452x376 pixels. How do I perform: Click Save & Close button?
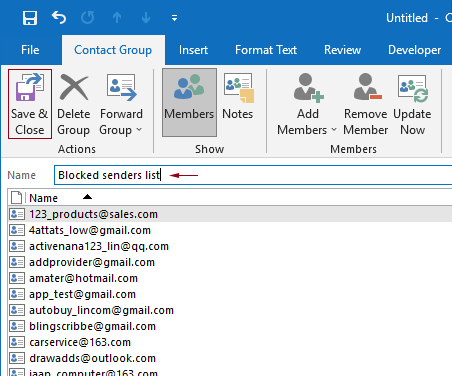tap(30, 104)
